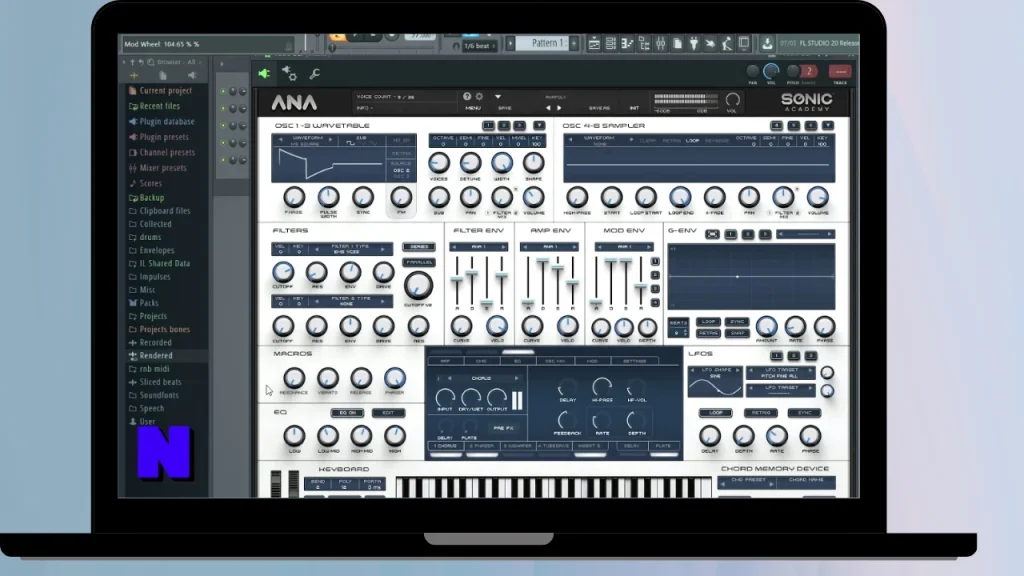Click the Rendered folder in browser
The width and height of the screenshot is (1024, 576).
[156, 356]
